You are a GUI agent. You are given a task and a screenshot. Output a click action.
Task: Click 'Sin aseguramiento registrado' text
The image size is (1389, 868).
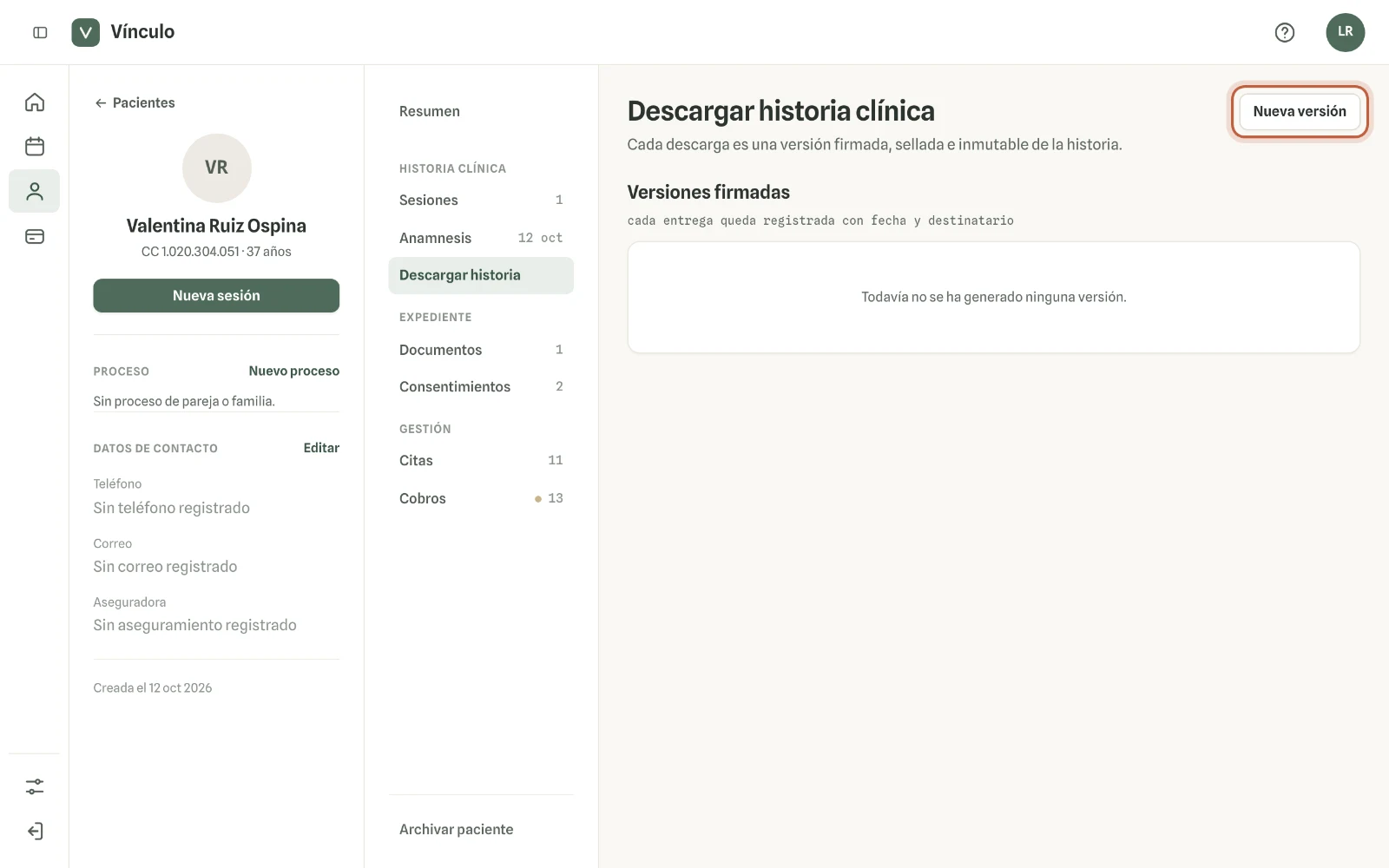point(194,625)
